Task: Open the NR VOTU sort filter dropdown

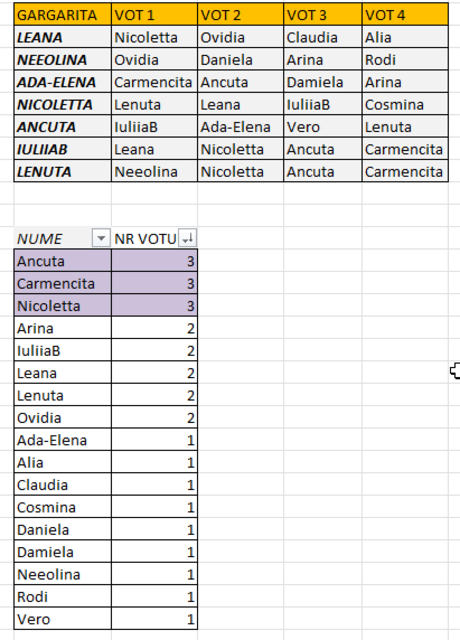Action: point(187,238)
